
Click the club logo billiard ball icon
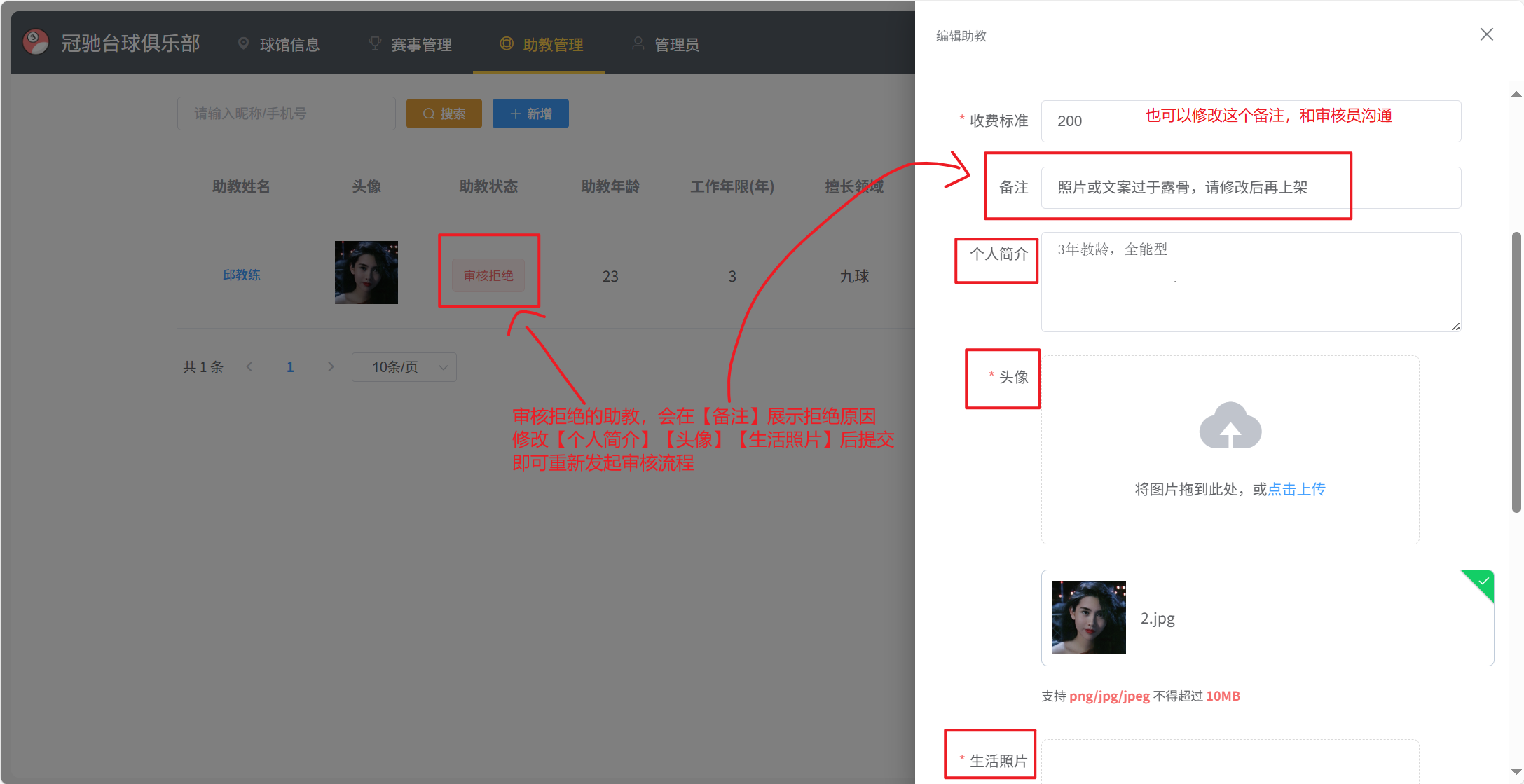(x=36, y=43)
